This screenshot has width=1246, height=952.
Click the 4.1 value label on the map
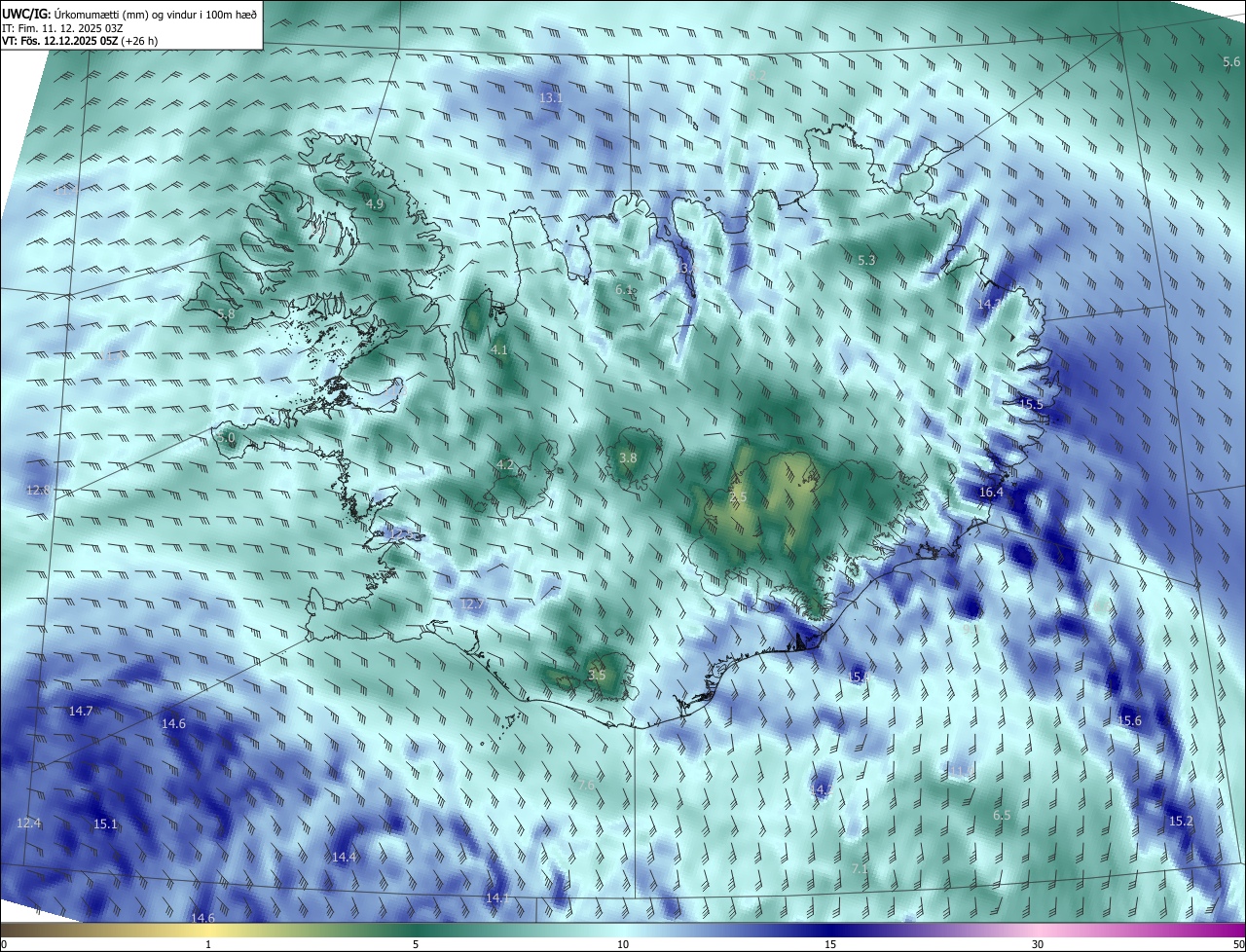point(499,348)
